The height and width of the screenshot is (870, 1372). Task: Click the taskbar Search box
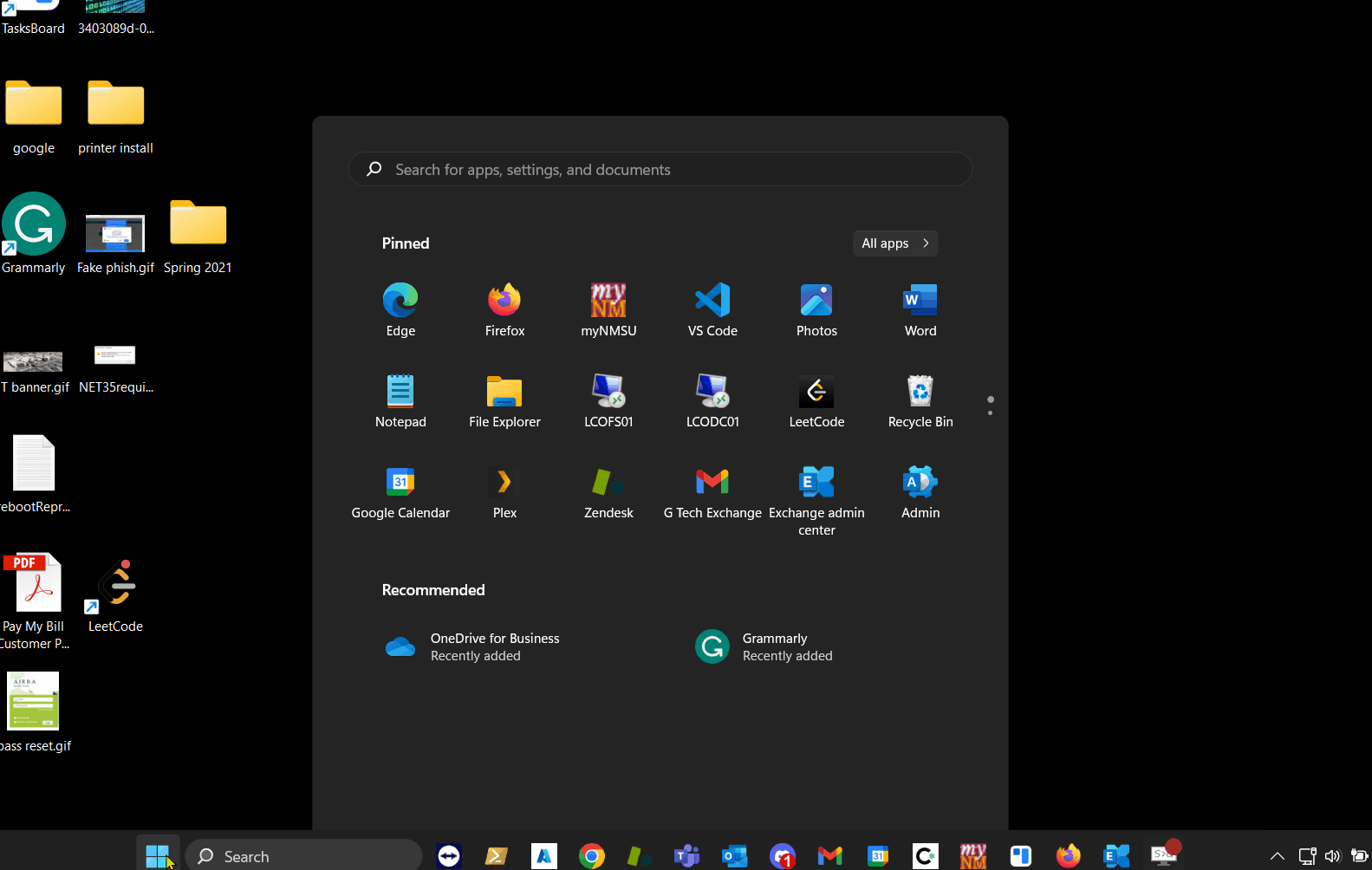pos(303,856)
